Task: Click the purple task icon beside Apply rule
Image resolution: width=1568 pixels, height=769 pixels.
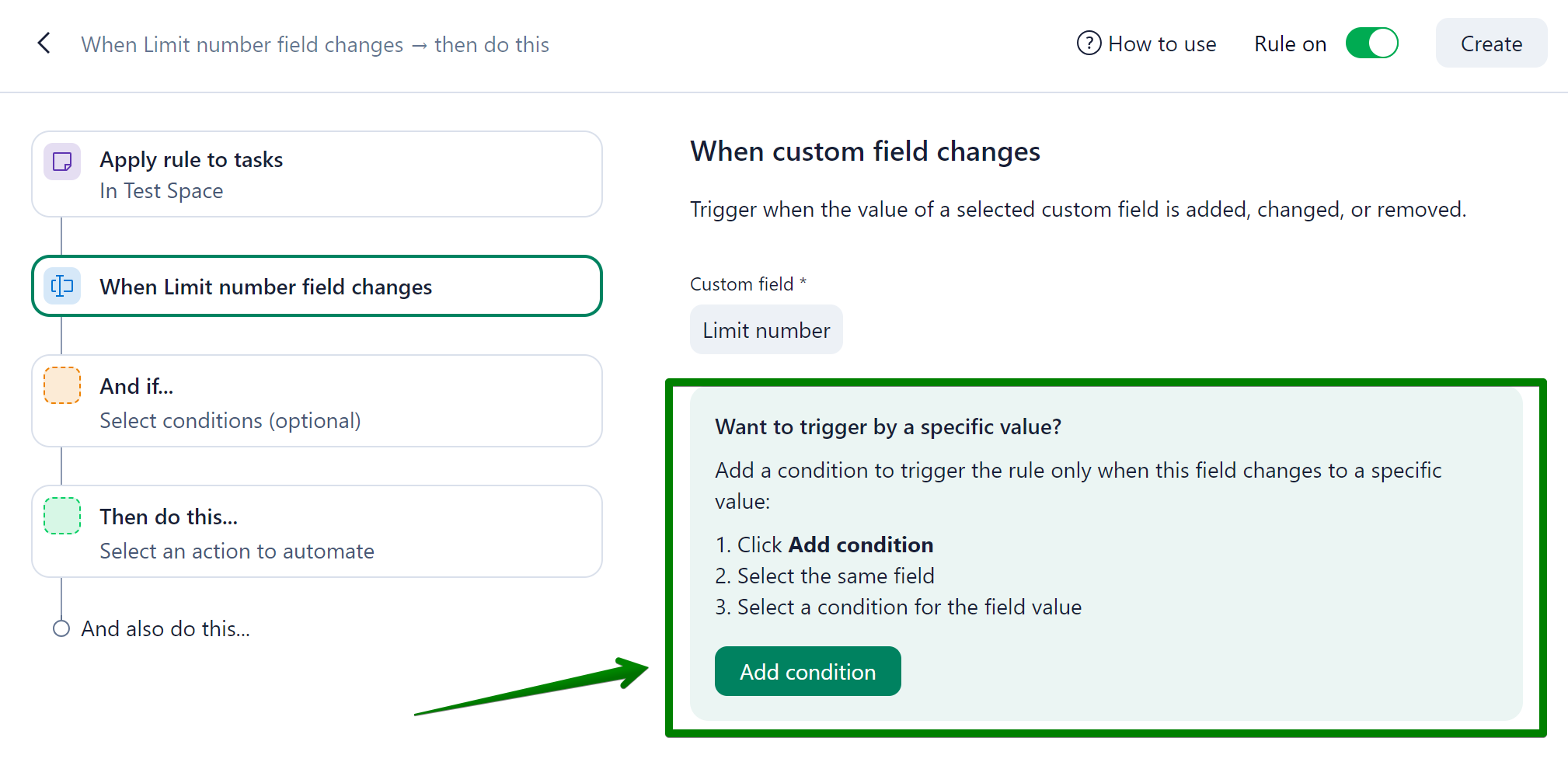Action: click(x=62, y=162)
